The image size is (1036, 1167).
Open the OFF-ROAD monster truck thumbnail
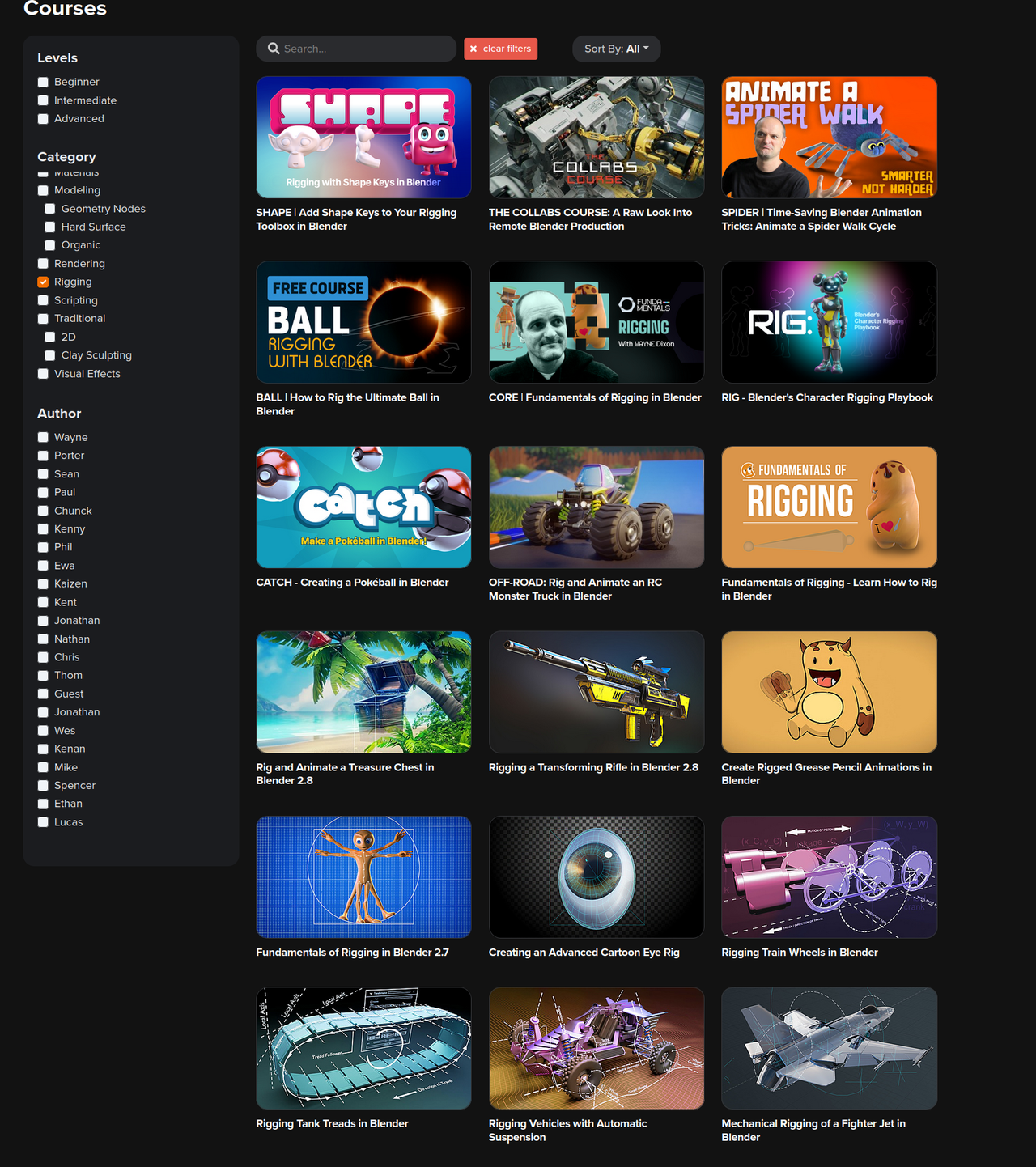[597, 507]
